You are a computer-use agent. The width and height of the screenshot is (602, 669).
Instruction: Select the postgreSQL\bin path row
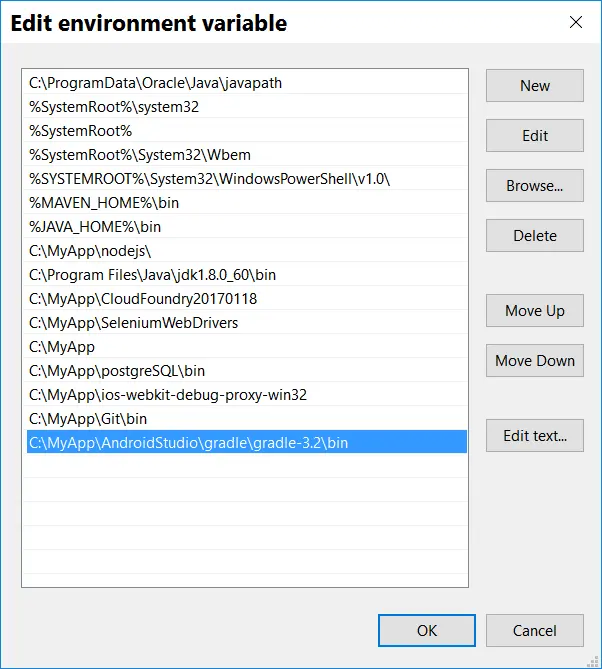247,371
